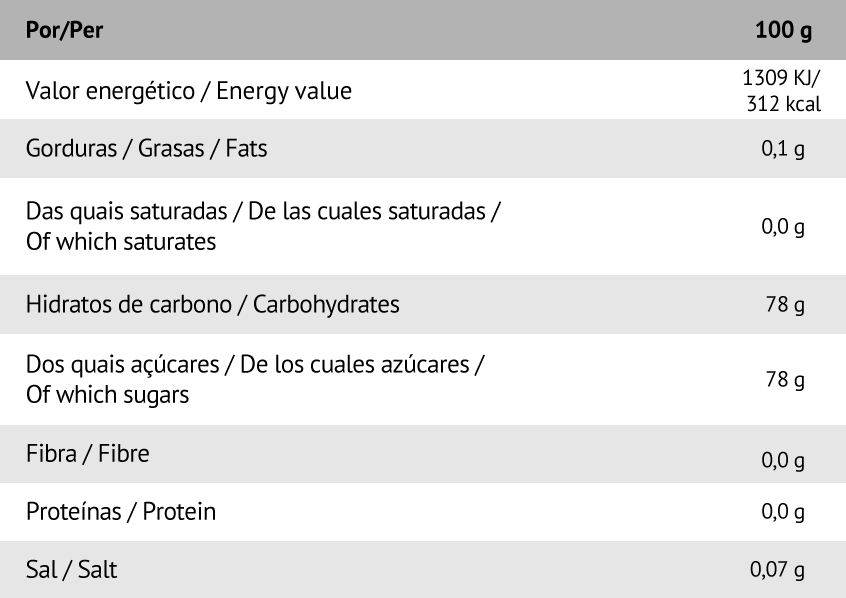The height and width of the screenshot is (598, 846).
Task: Click the carbohydrates row "78 g" value
Action: coord(785,305)
